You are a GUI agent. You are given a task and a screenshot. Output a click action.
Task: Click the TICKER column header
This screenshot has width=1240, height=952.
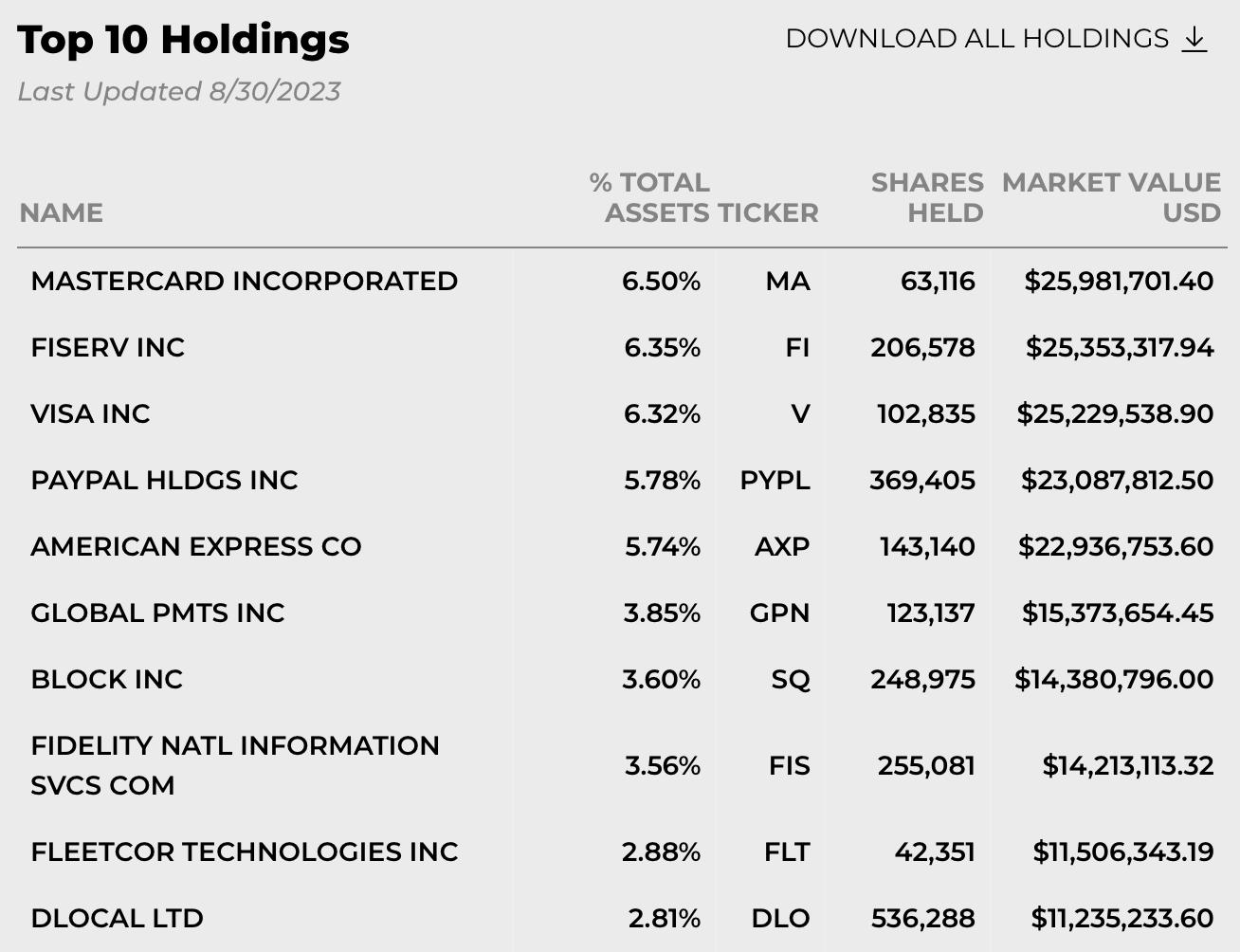coord(767,212)
